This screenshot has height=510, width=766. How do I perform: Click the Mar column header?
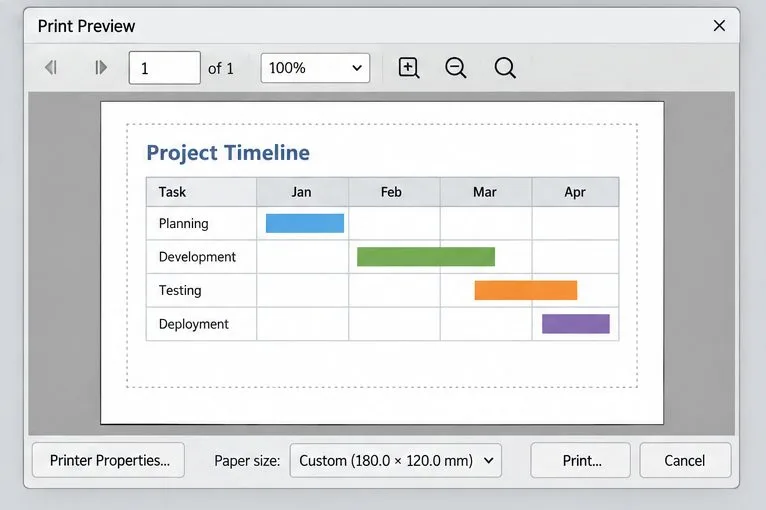pyautogui.click(x=486, y=192)
